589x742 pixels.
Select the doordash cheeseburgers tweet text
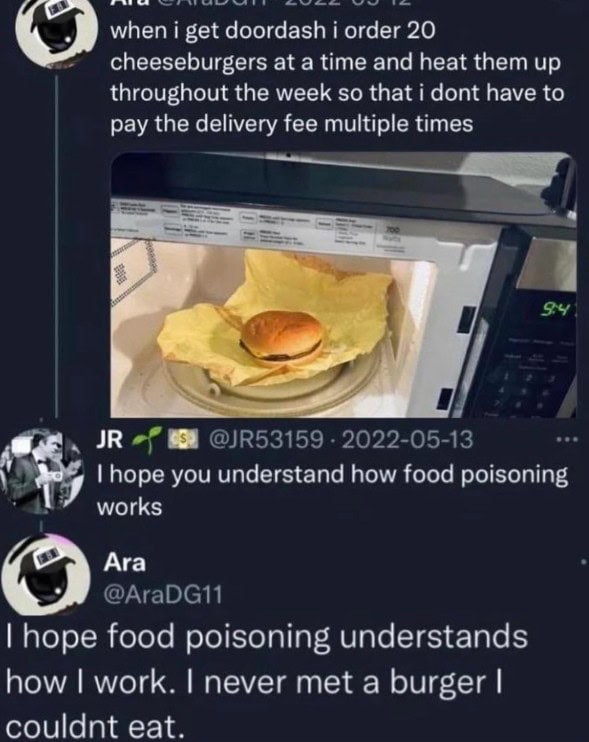coord(337,78)
